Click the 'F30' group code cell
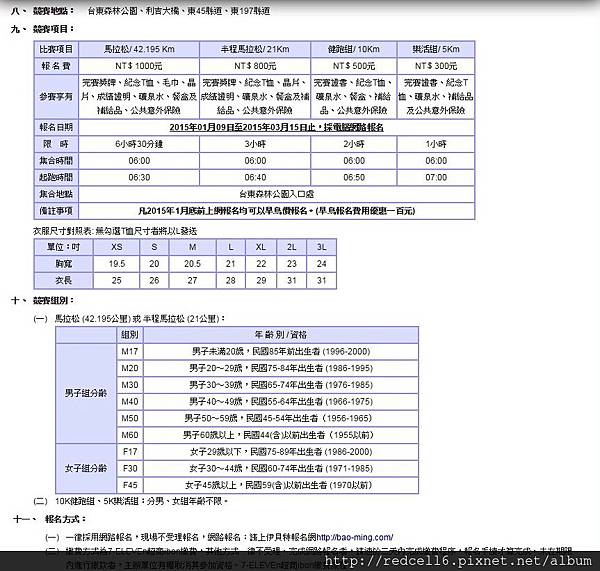Viewport: 600px width, 571px height. [130, 468]
